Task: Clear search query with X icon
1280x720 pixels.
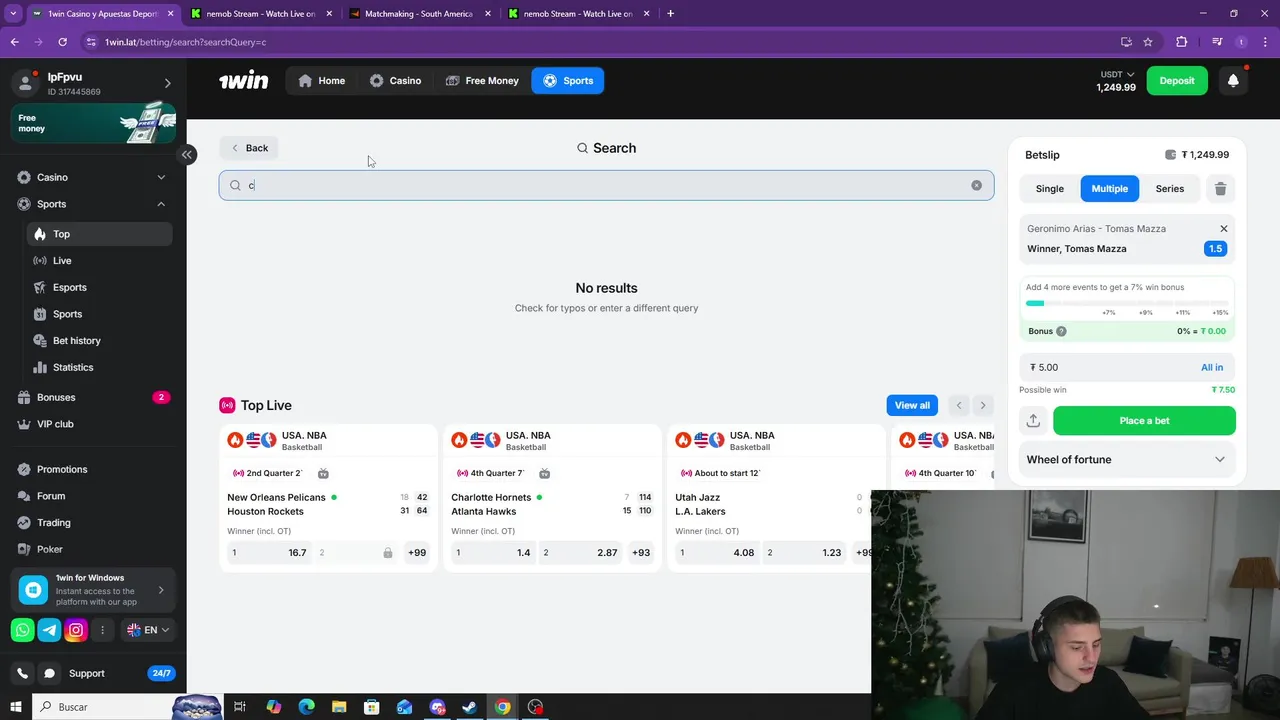Action: pos(976,185)
